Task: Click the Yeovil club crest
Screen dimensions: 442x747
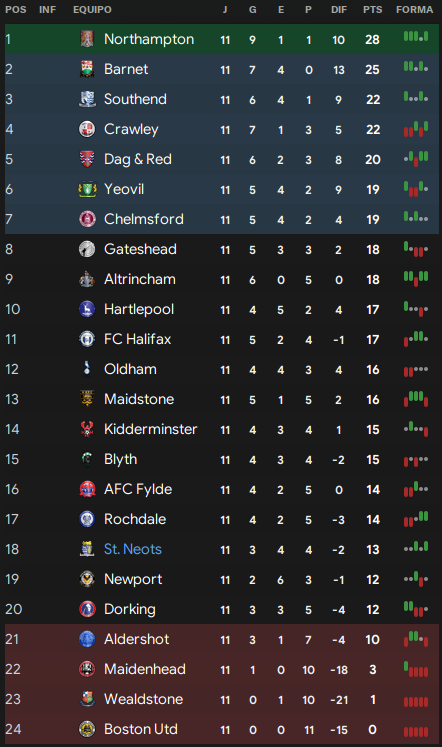Action: (x=87, y=189)
